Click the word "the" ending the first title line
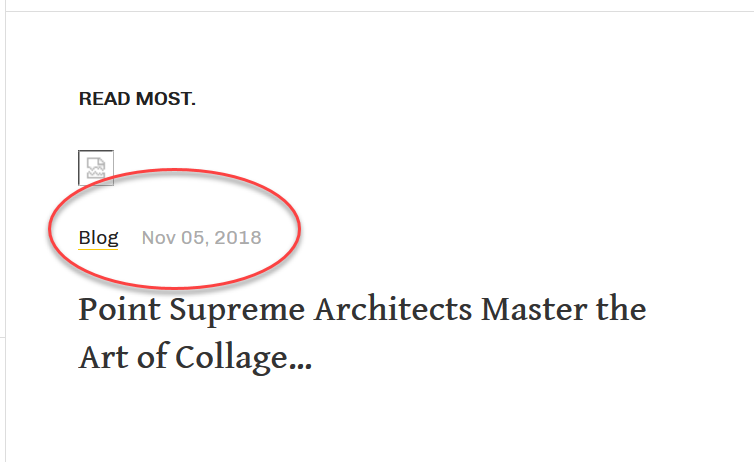 click(619, 309)
